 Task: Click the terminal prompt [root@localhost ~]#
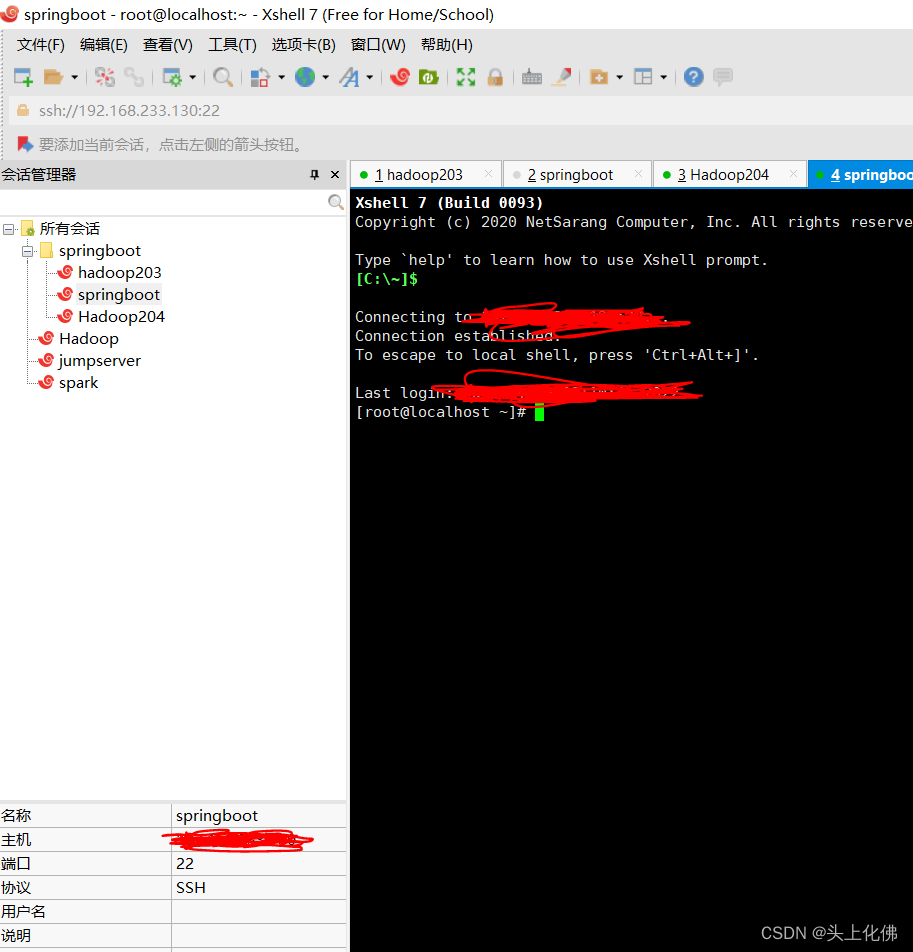(441, 412)
